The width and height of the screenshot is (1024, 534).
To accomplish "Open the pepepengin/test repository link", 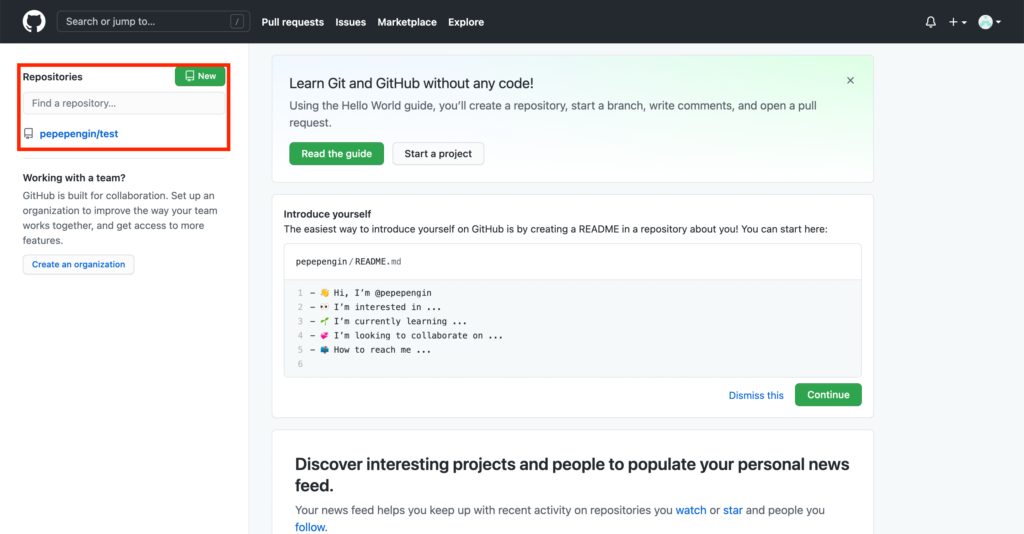I will pos(79,134).
